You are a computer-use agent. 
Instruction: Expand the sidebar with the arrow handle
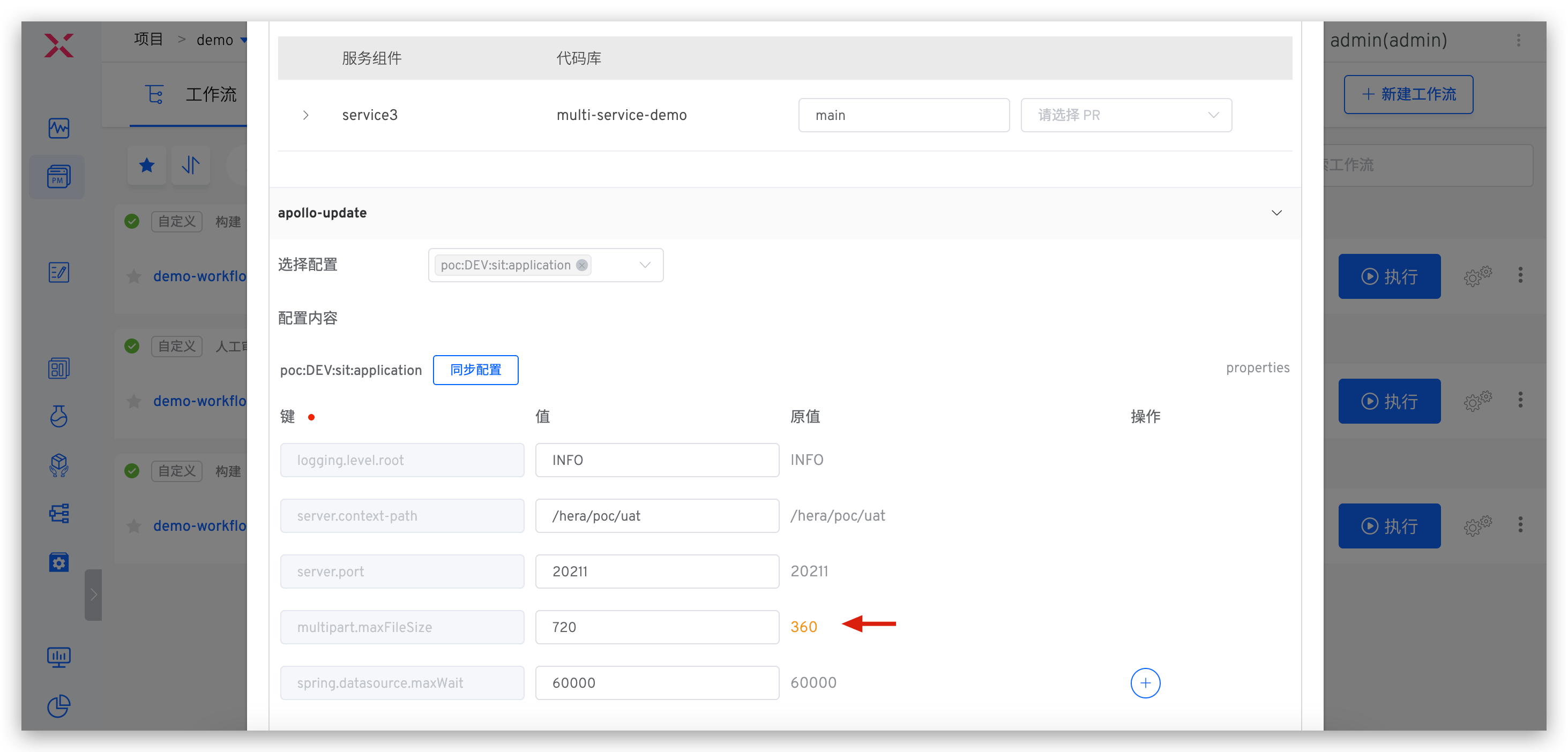[x=93, y=595]
